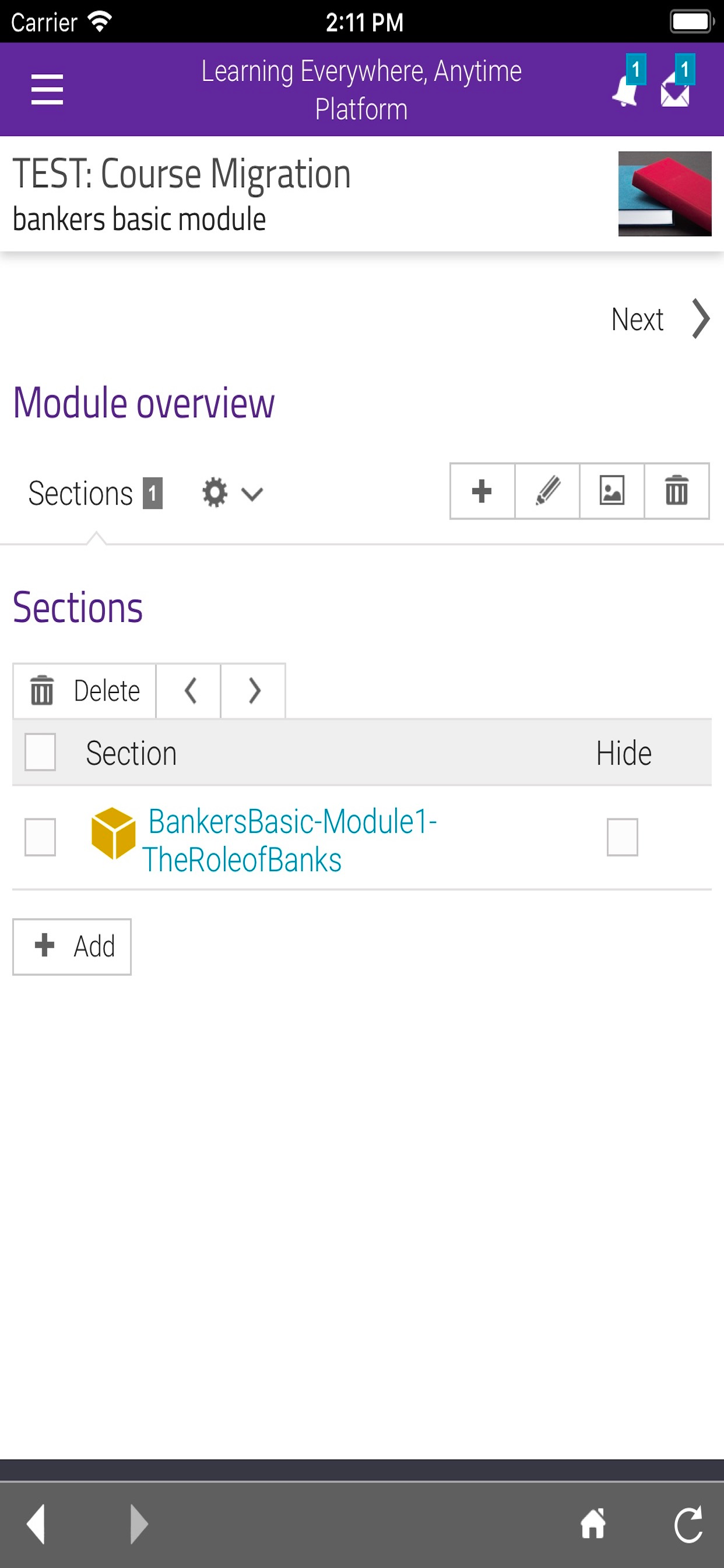Click the Add button
This screenshot has height=1568, width=724.
coord(72,947)
